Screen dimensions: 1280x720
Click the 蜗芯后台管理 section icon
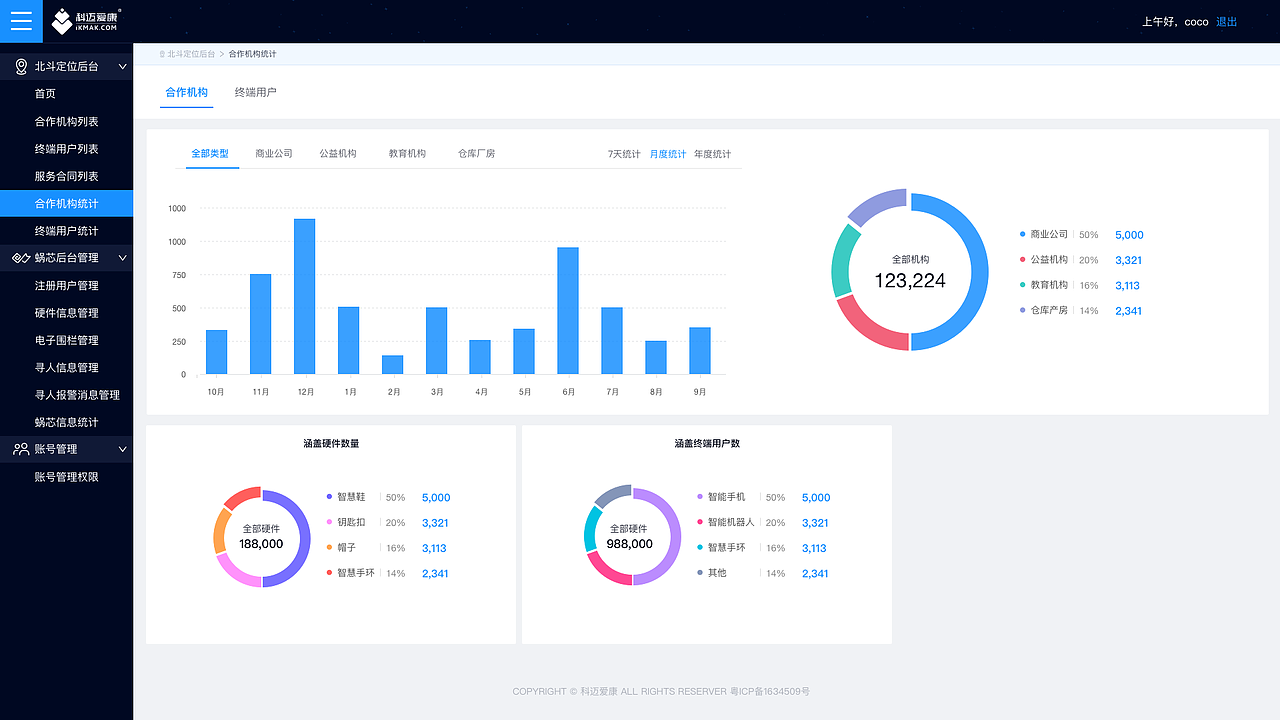[21, 258]
